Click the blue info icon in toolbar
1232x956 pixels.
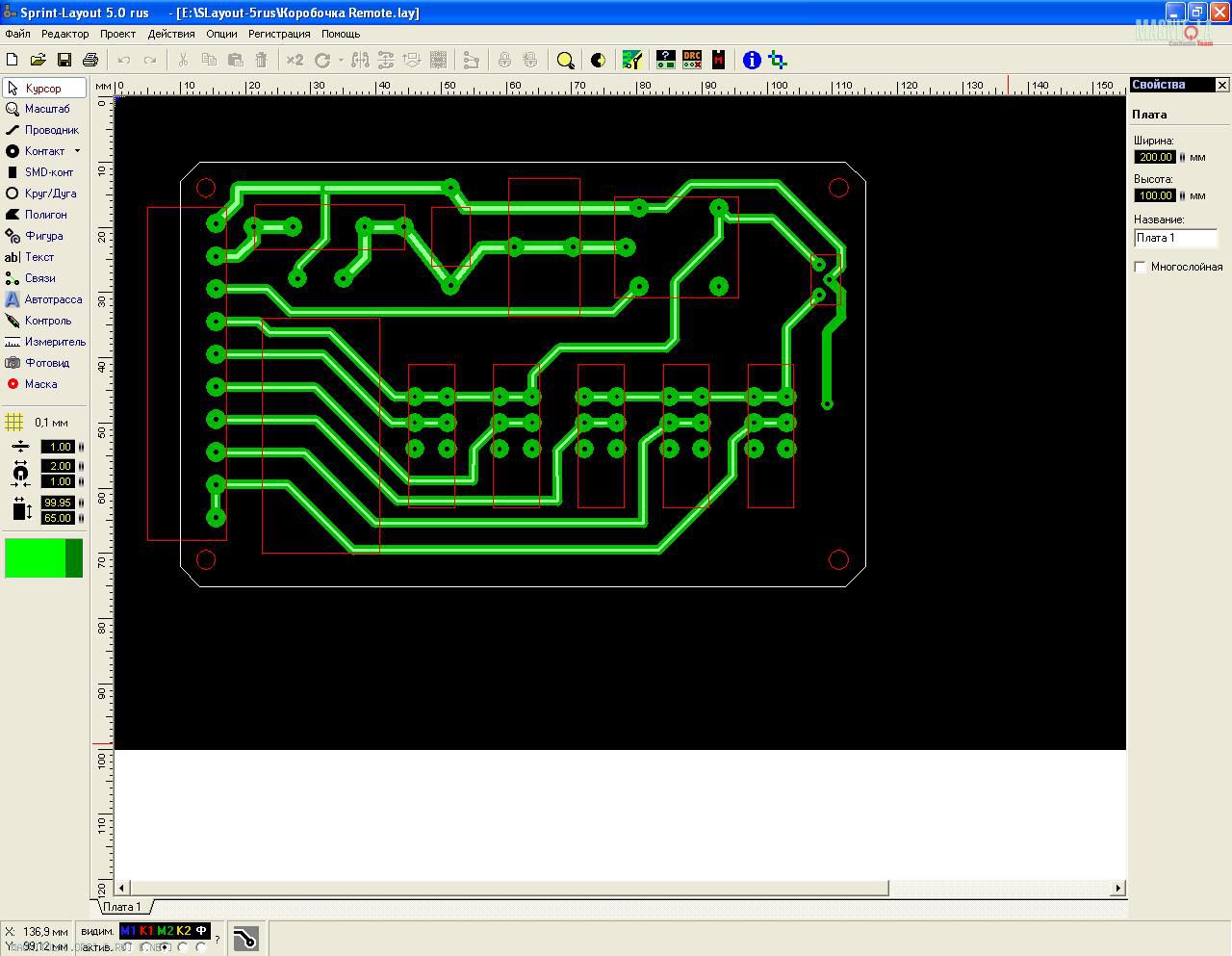click(x=752, y=60)
